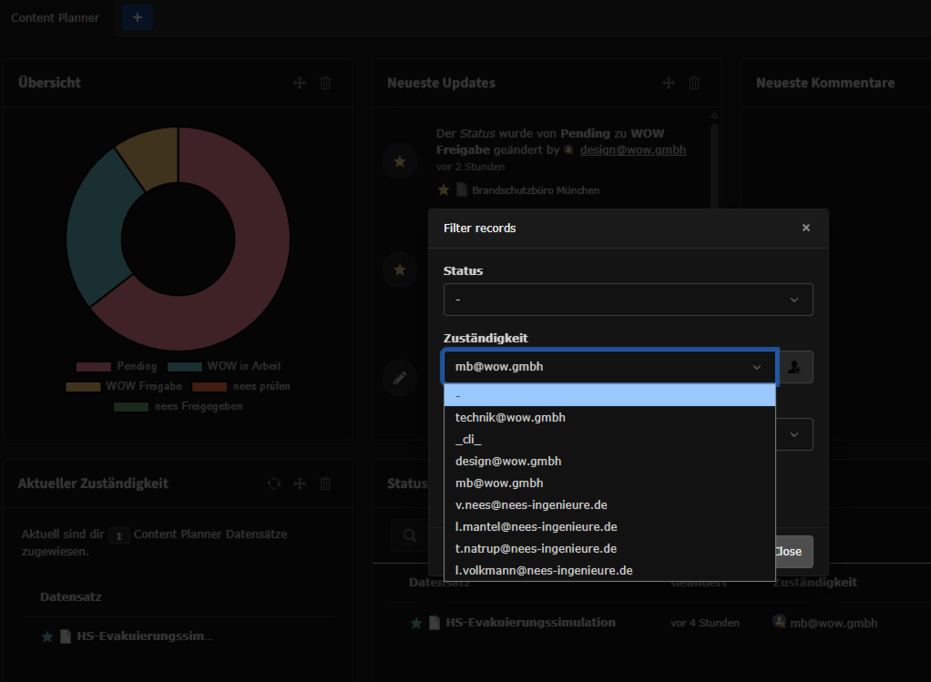Click the Close button in filter dialog
Viewport: 931px width, 682px height.
794,551
